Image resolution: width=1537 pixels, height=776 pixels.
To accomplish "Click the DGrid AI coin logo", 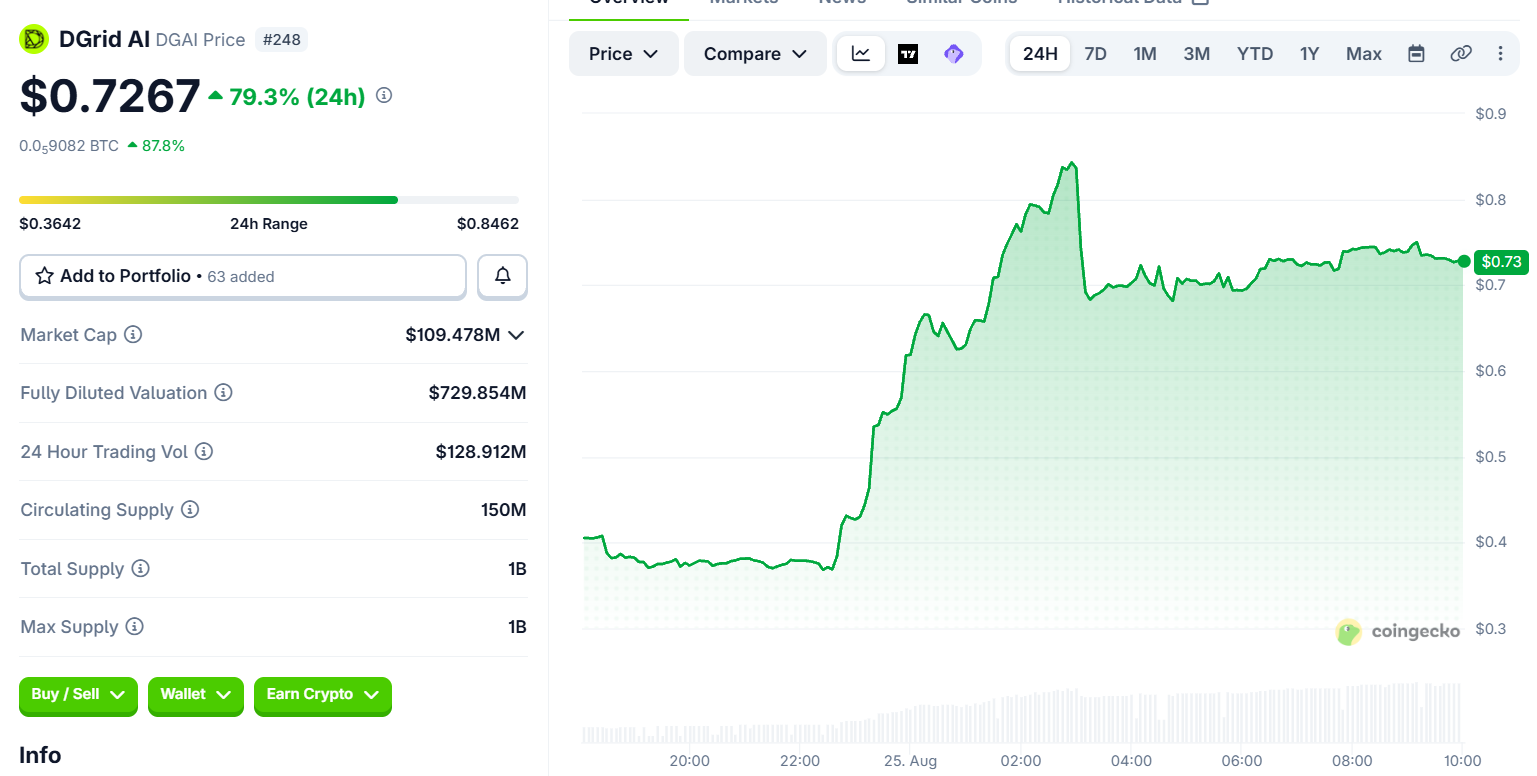I will [x=34, y=39].
